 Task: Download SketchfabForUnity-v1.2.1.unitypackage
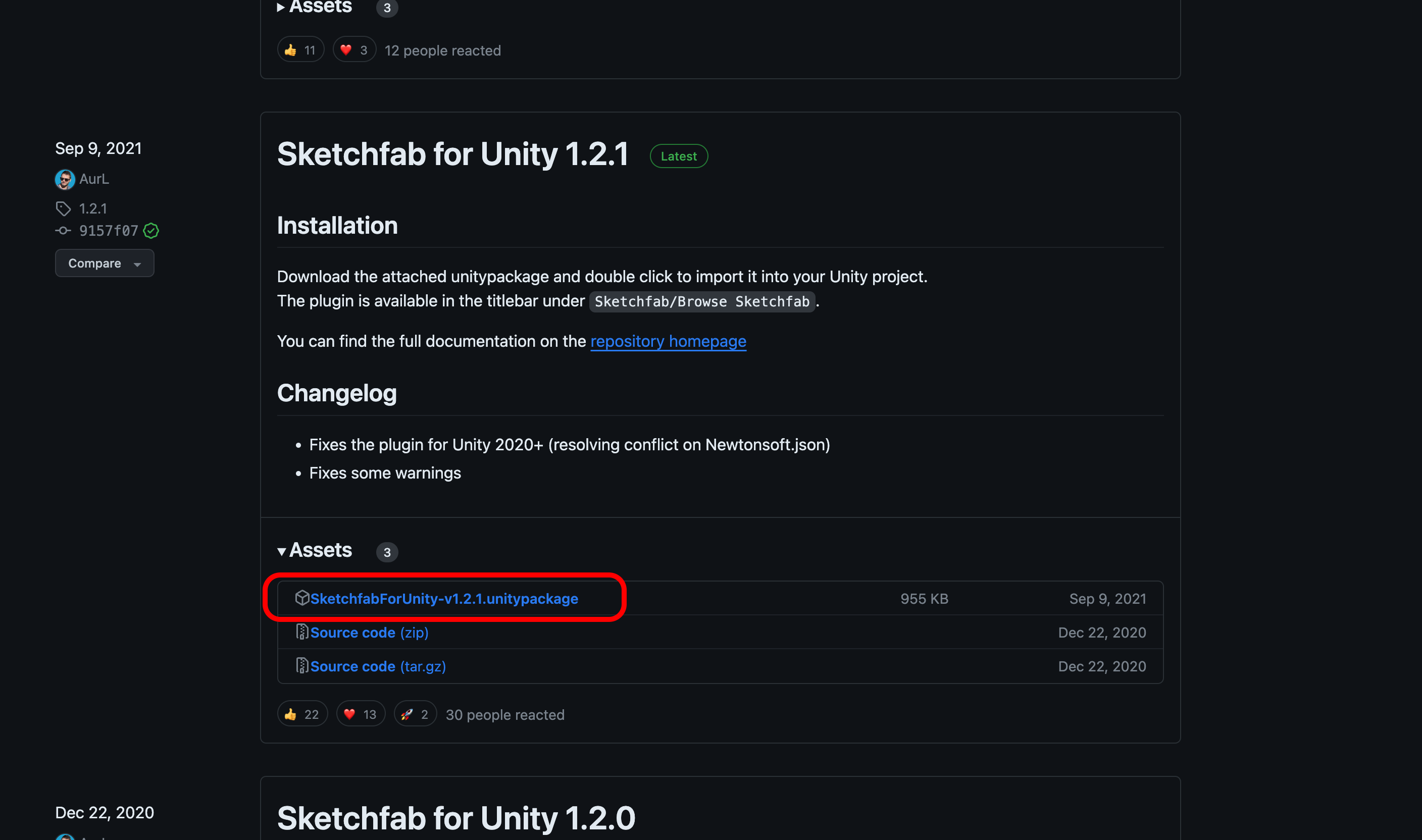coord(444,598)
